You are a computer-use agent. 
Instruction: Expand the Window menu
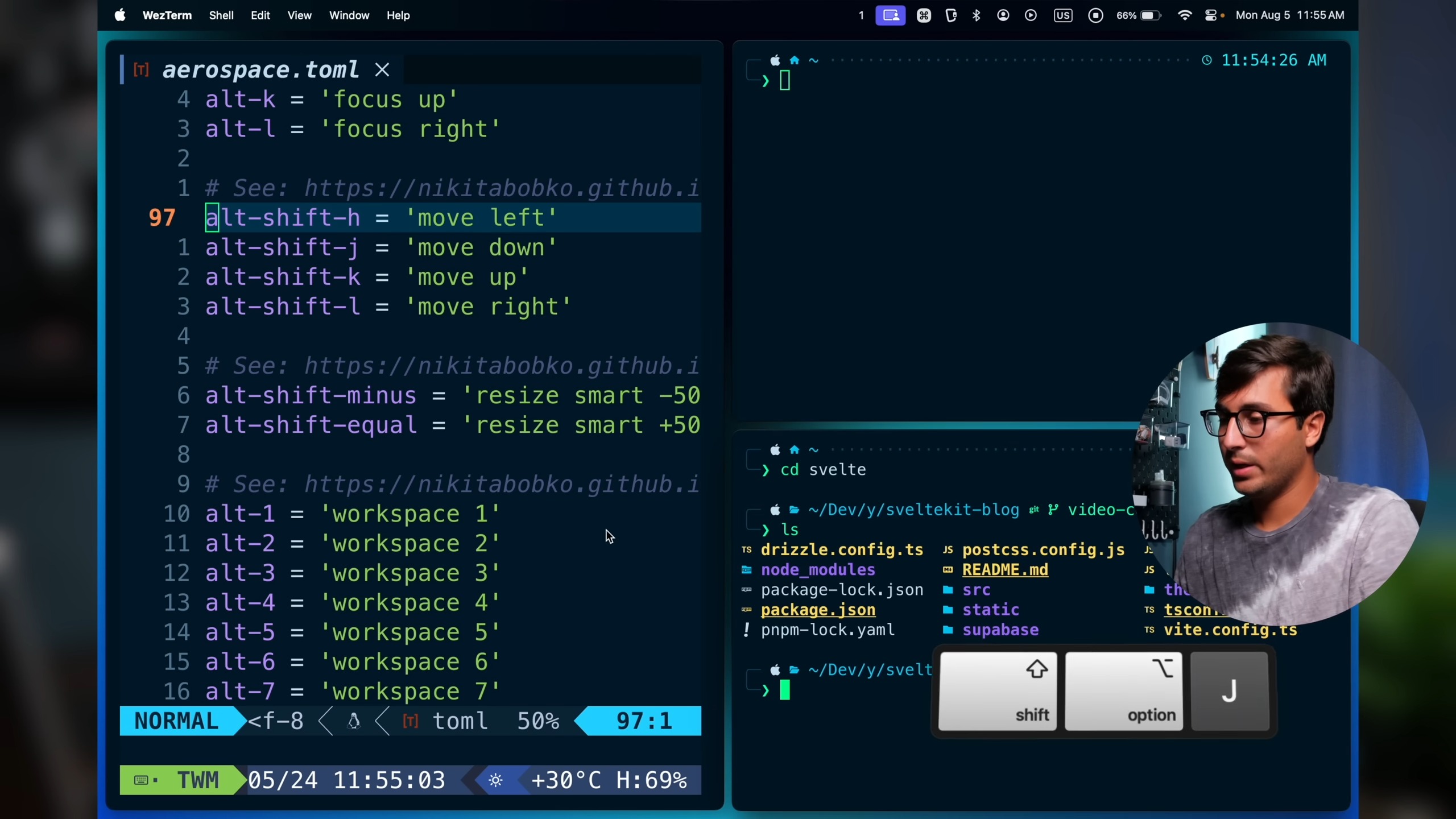pyautogui.click(x=349, y=15)
